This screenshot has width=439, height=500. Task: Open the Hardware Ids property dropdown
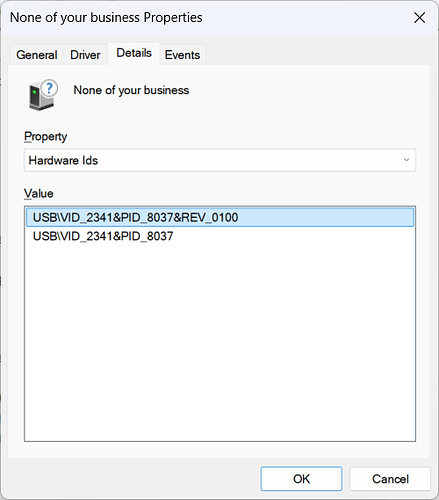pyautogui.click(x=220, y=160)
